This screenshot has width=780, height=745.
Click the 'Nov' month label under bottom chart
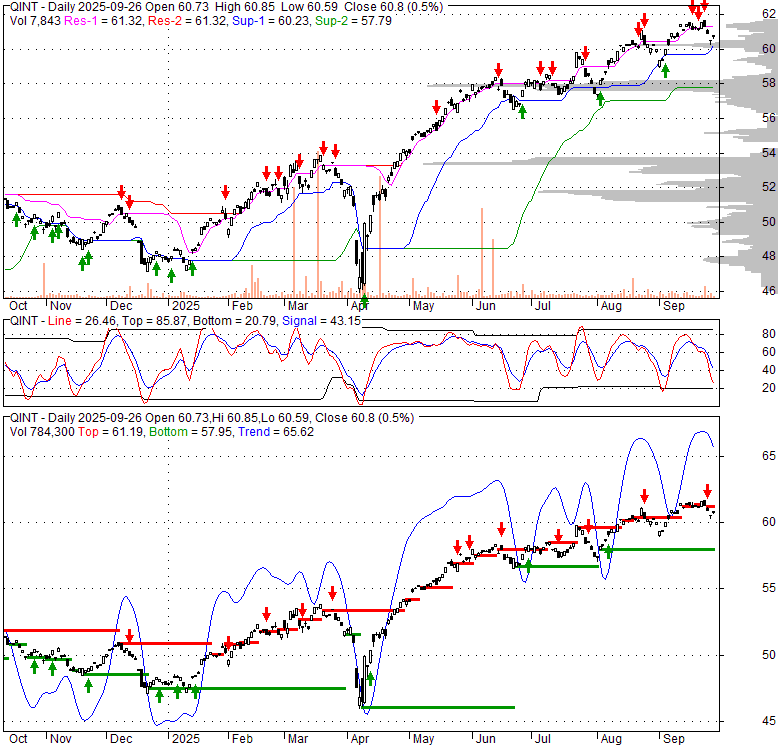click(61, 739)
